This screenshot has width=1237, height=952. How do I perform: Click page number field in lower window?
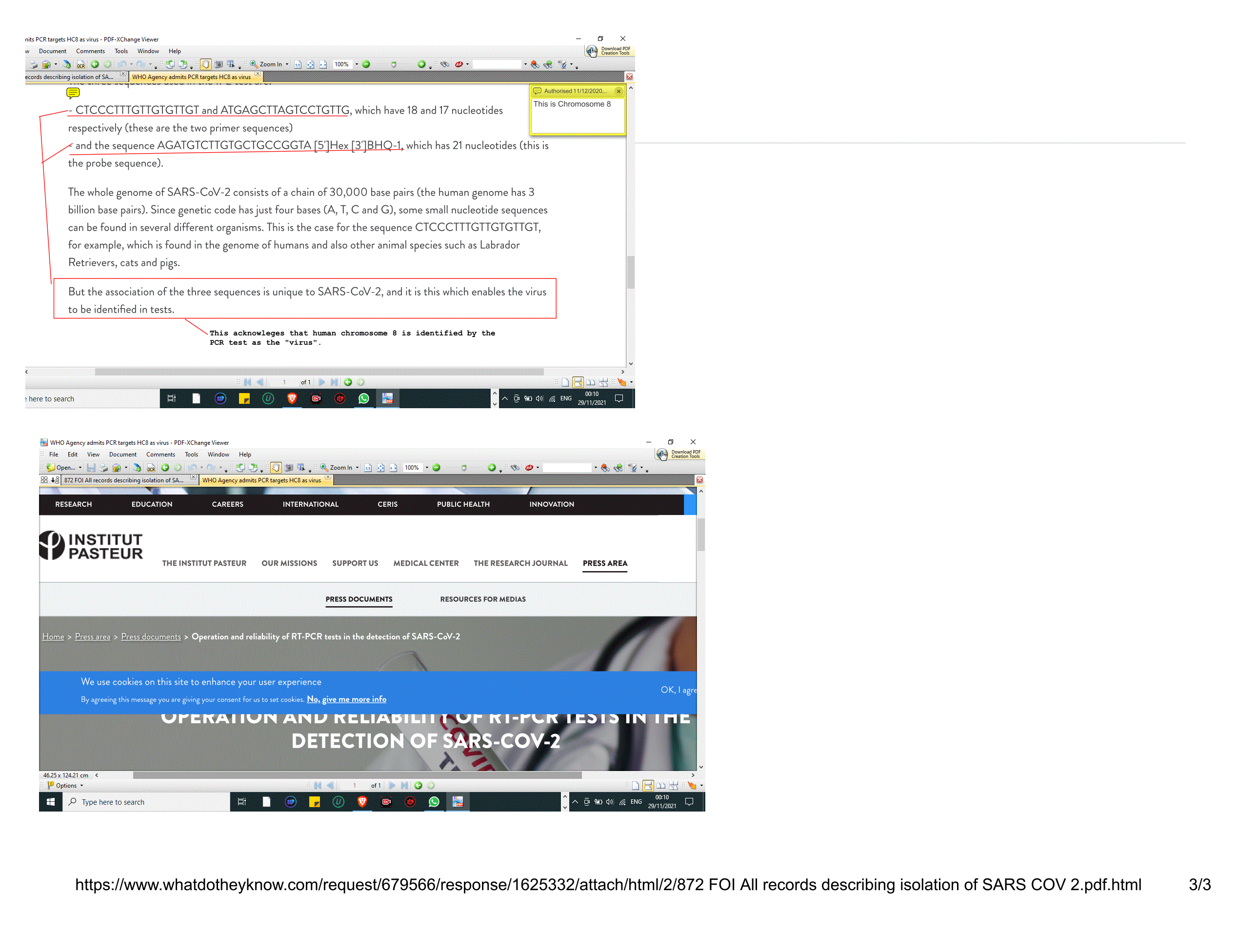pyautogui.click(x=355, y=786)
